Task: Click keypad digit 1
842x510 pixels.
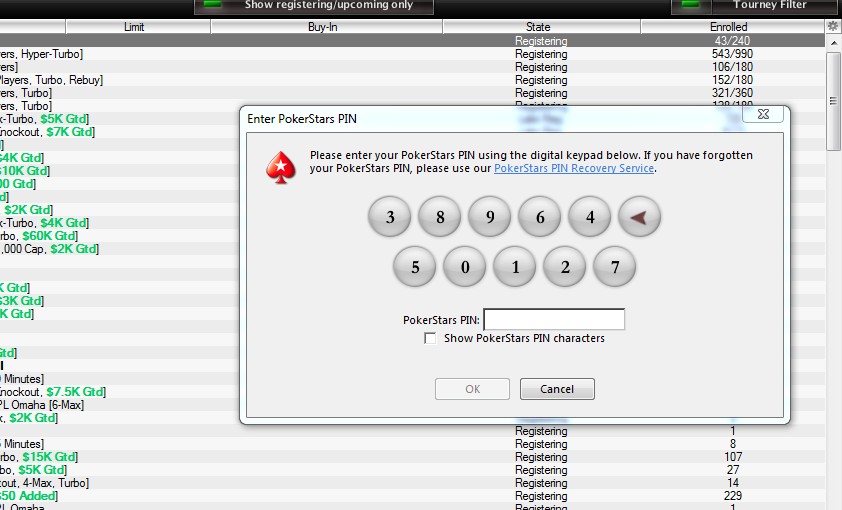Action: point(515,267)
